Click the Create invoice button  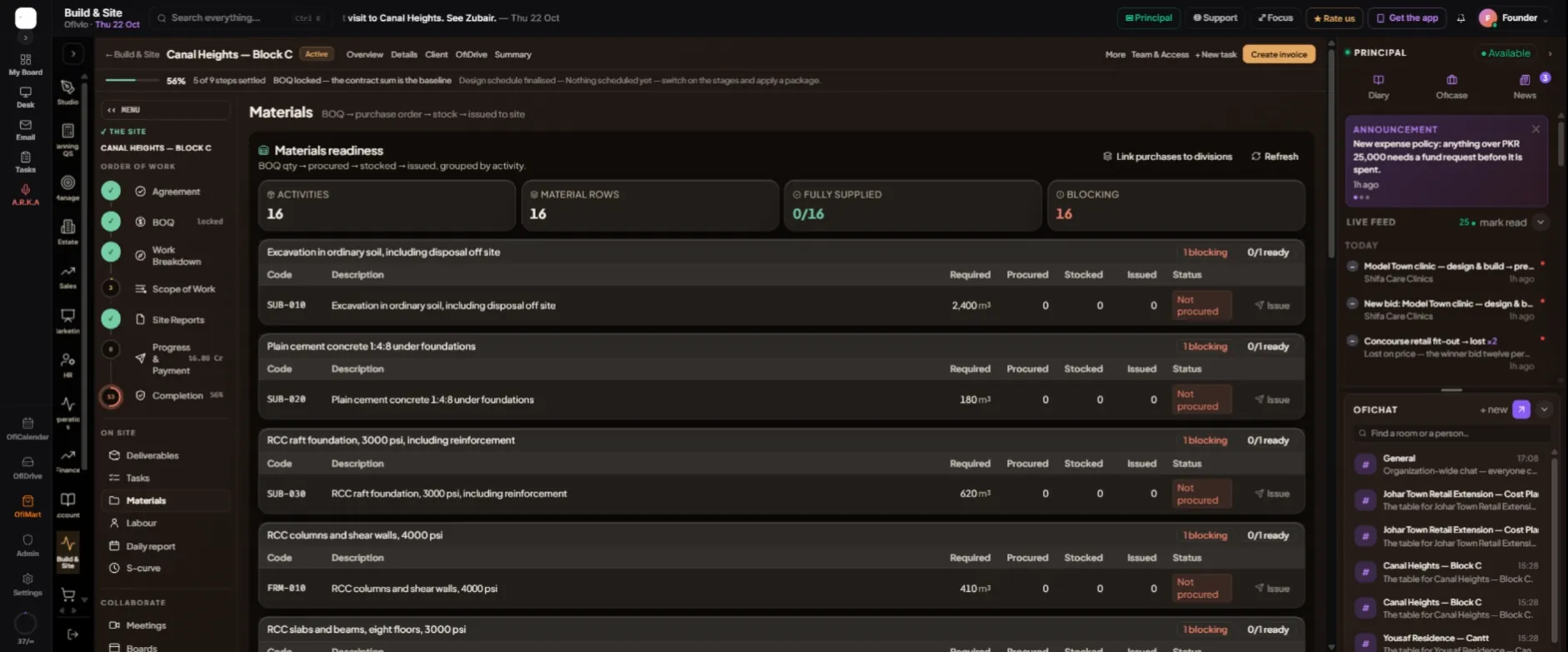point(1279,54)
